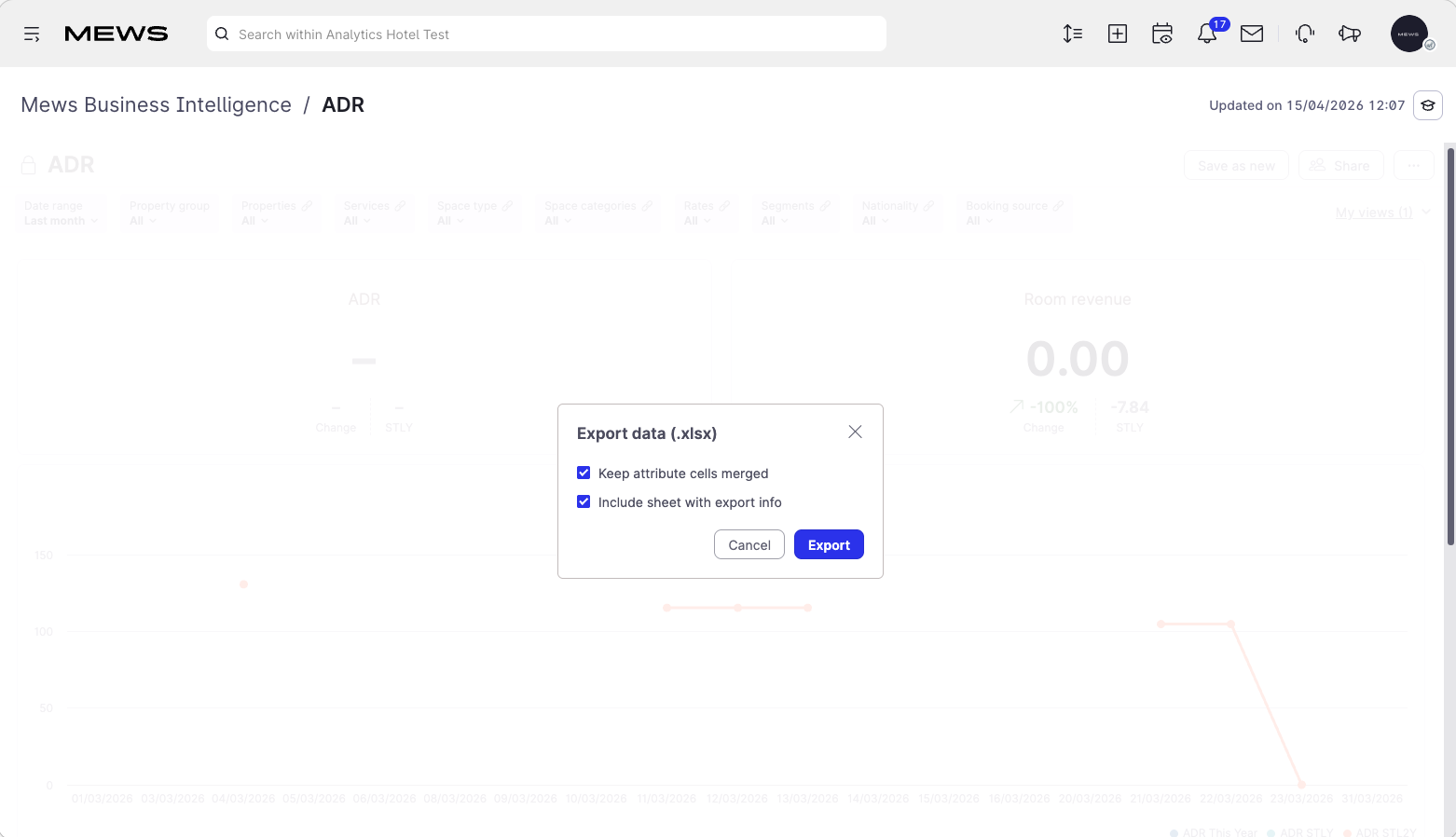Open the mail envelope icon
The image size is (1456, 837).
click(x=1252, y=34)
